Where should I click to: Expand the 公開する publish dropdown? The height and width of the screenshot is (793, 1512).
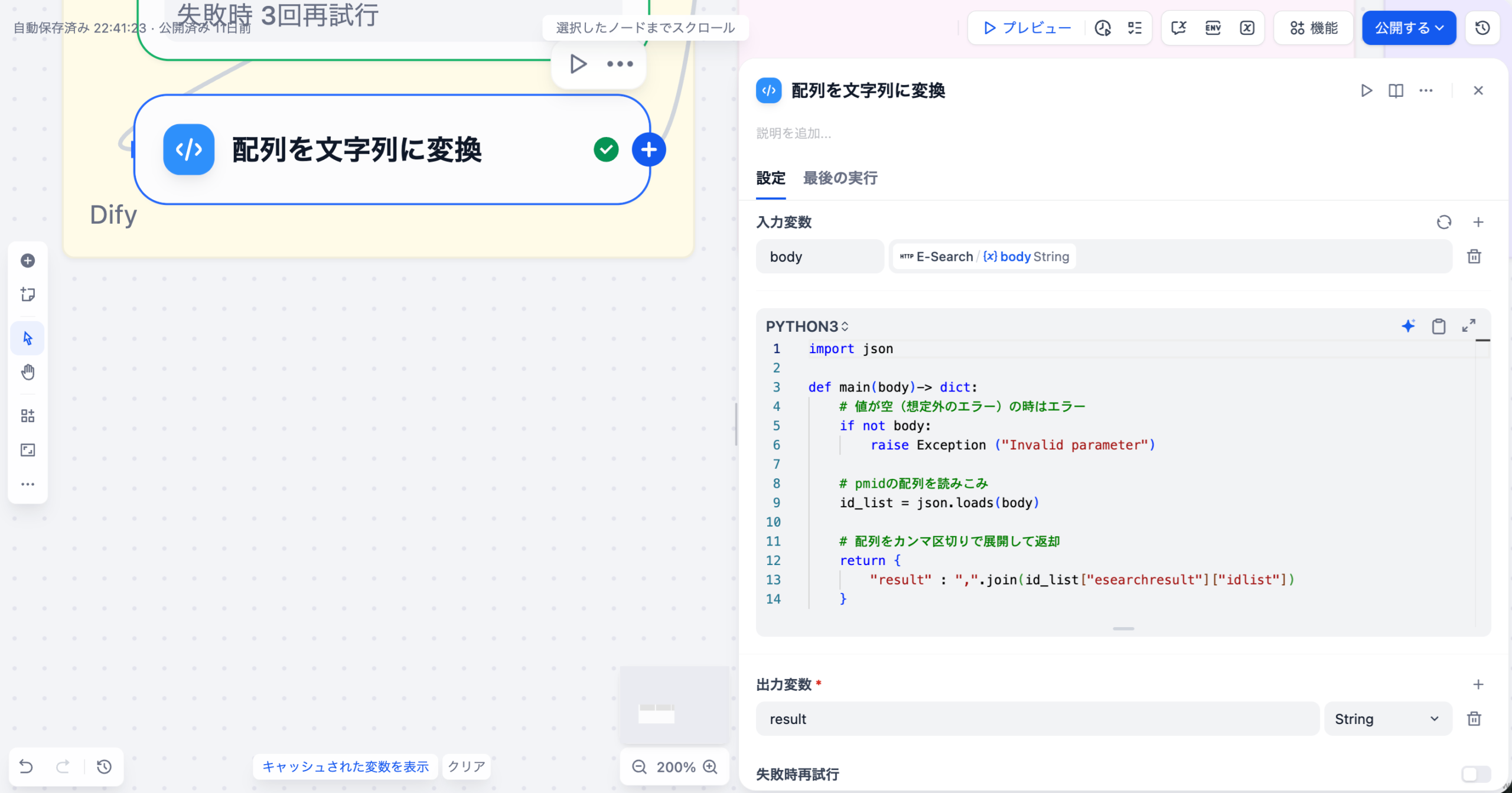pos(1409,28)
